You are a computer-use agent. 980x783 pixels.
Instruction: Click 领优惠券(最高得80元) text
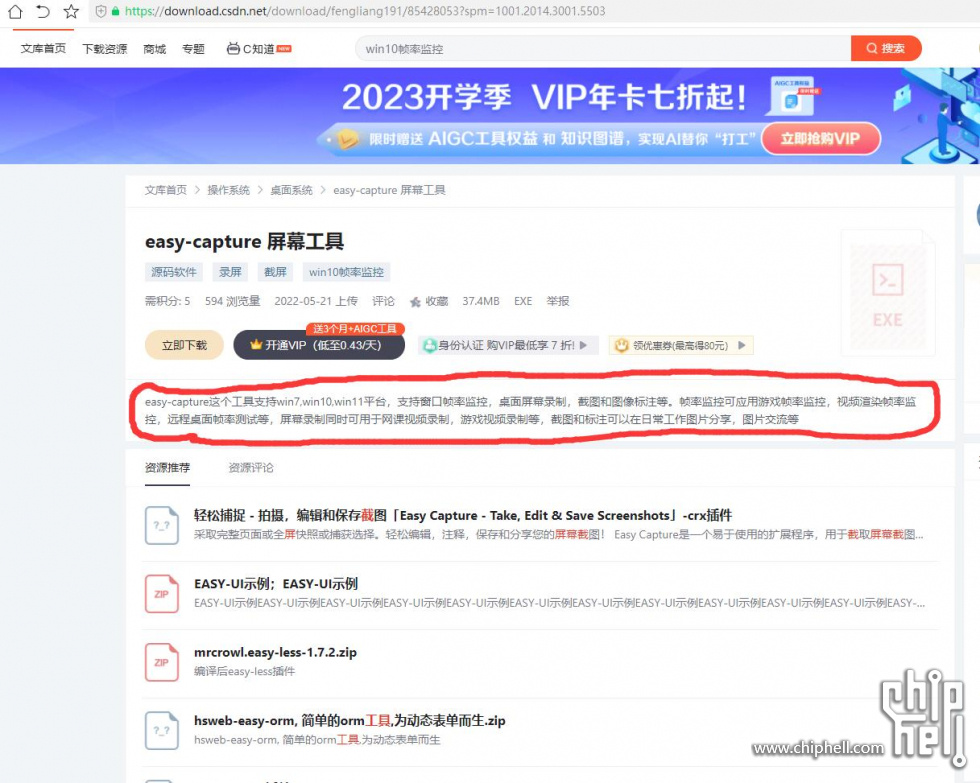[x=681, y=345]
